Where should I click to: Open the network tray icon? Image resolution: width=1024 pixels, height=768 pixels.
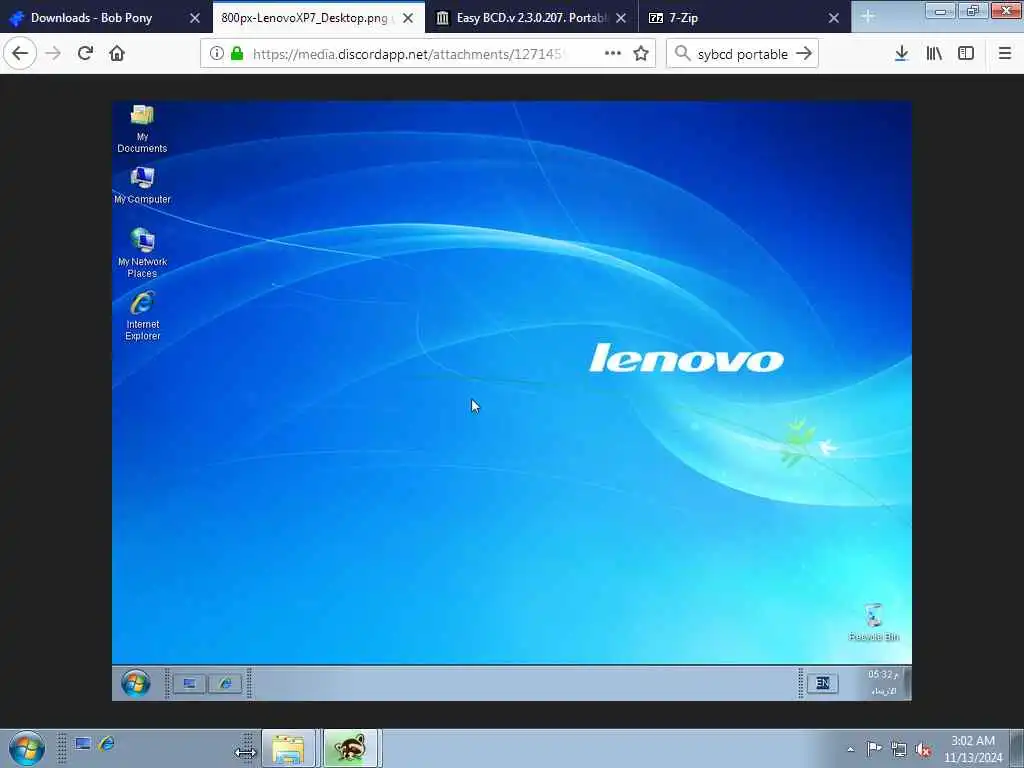(899, 749)
